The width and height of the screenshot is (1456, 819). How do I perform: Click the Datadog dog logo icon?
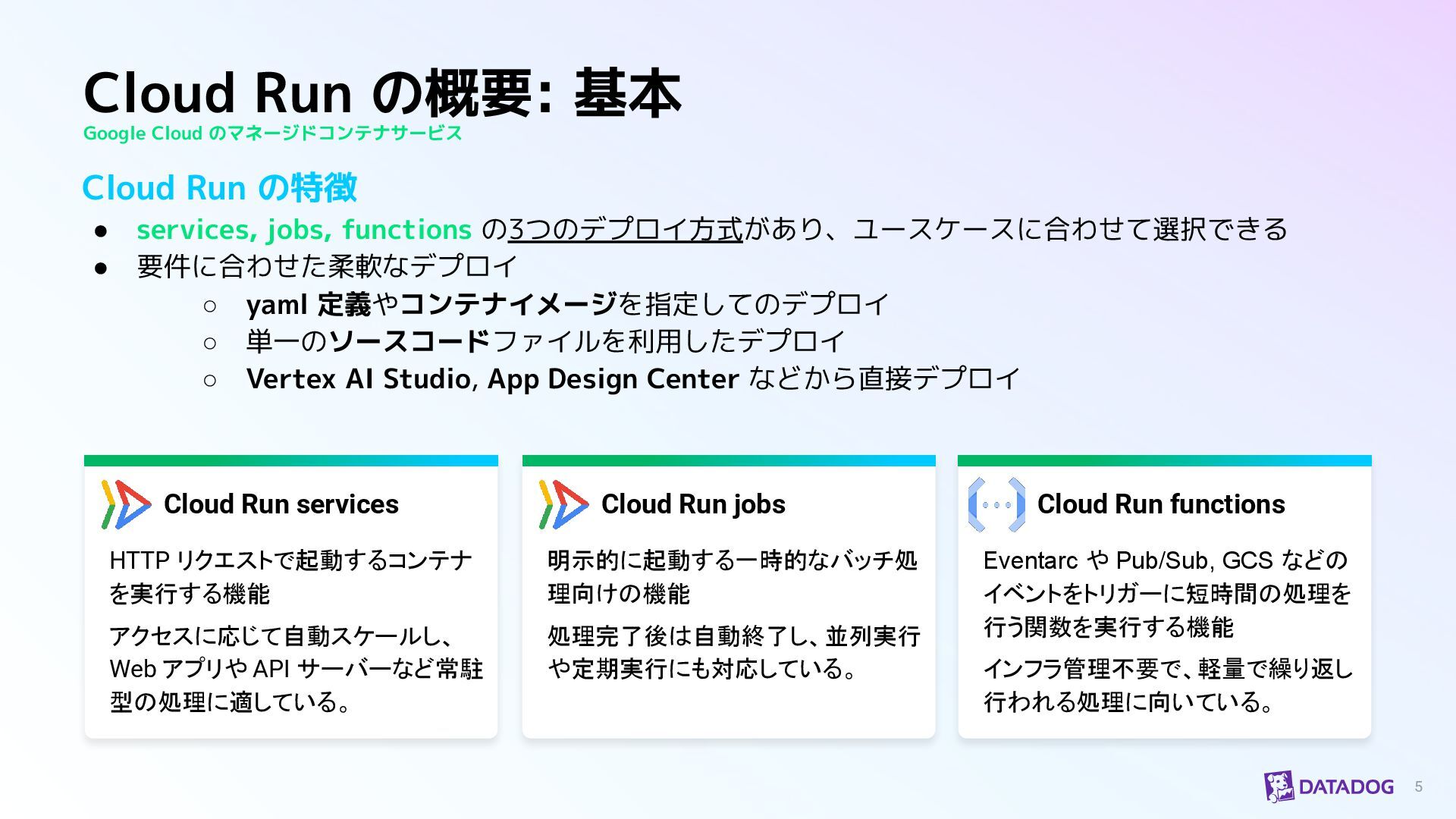(x=1279, y=786)
